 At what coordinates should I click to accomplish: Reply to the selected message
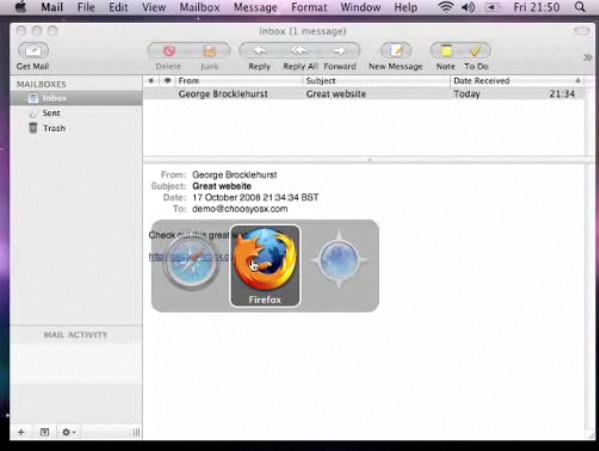(x=260, y=50)
